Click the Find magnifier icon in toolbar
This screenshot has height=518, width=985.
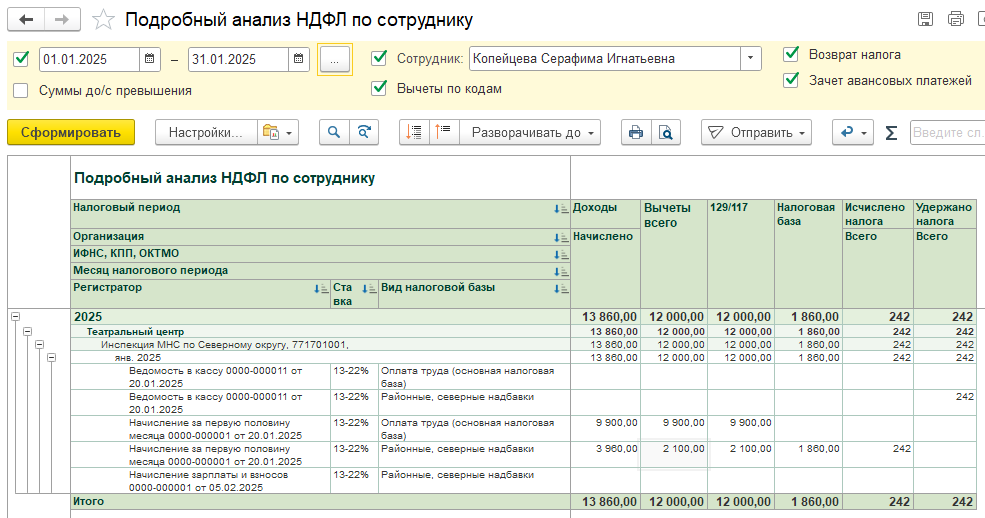[x=334, y=132]
